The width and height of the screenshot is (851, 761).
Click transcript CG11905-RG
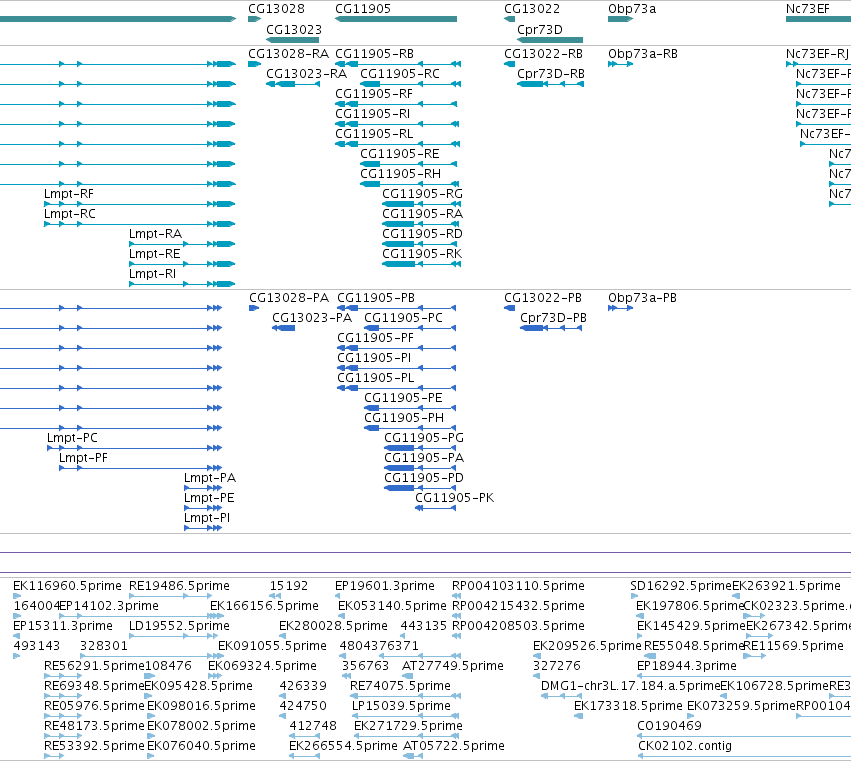pos(422,194)
